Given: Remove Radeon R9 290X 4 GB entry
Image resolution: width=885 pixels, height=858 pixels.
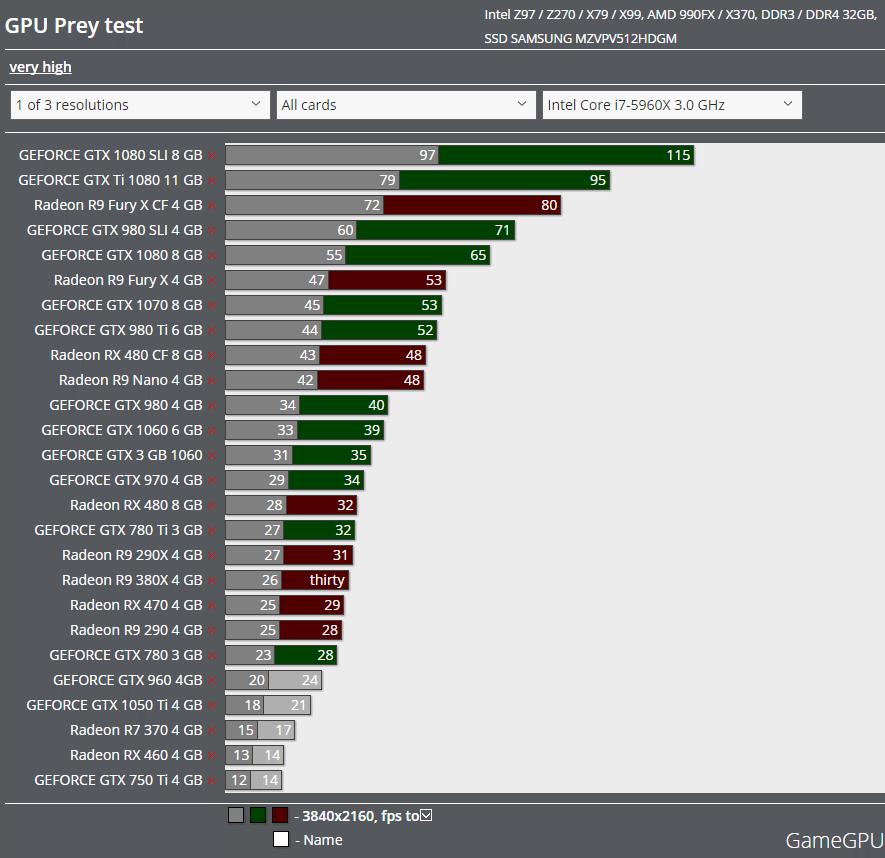Looking at the screenshot, I should click(x=212, y=555).
